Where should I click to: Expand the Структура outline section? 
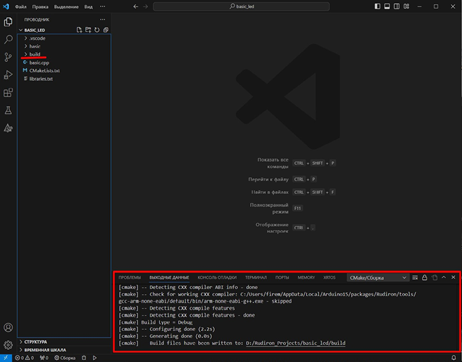35,342
